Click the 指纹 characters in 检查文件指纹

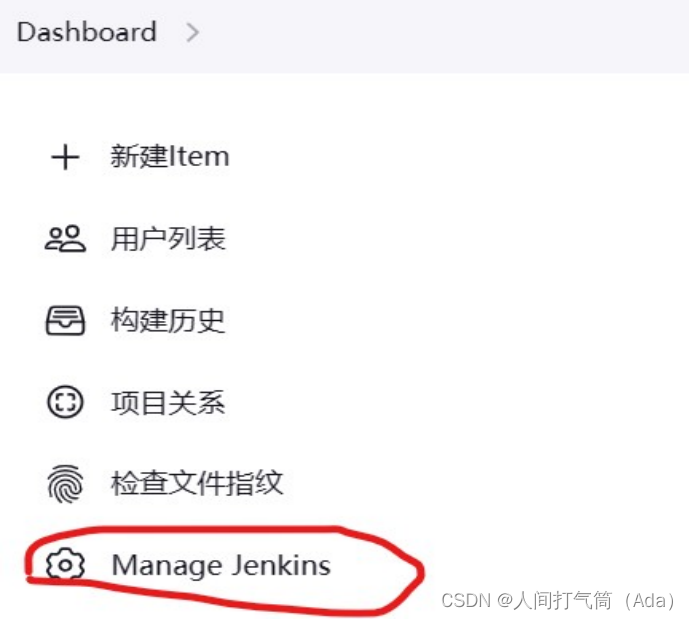click(x=254, y=483)
